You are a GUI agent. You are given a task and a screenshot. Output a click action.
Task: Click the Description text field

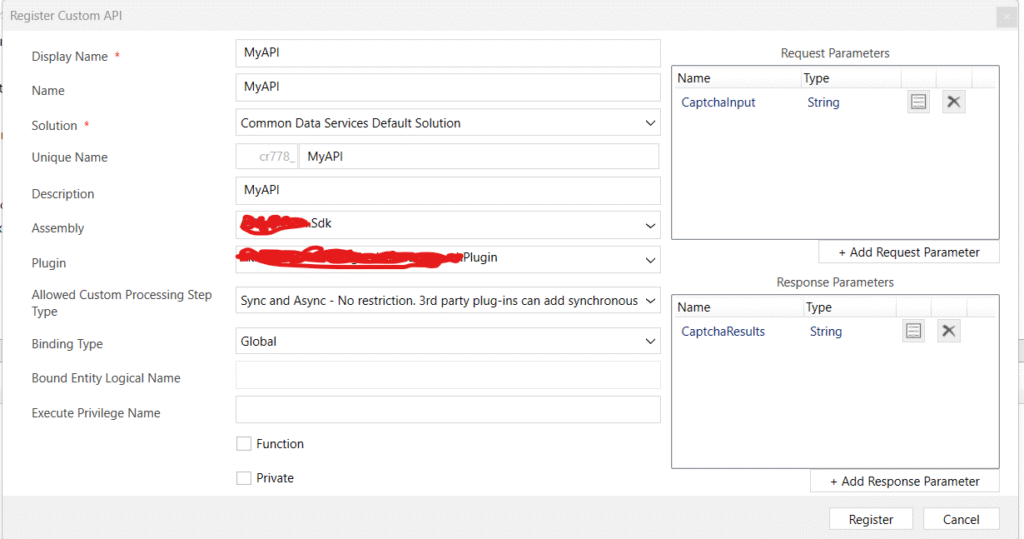tap(448, 190)
